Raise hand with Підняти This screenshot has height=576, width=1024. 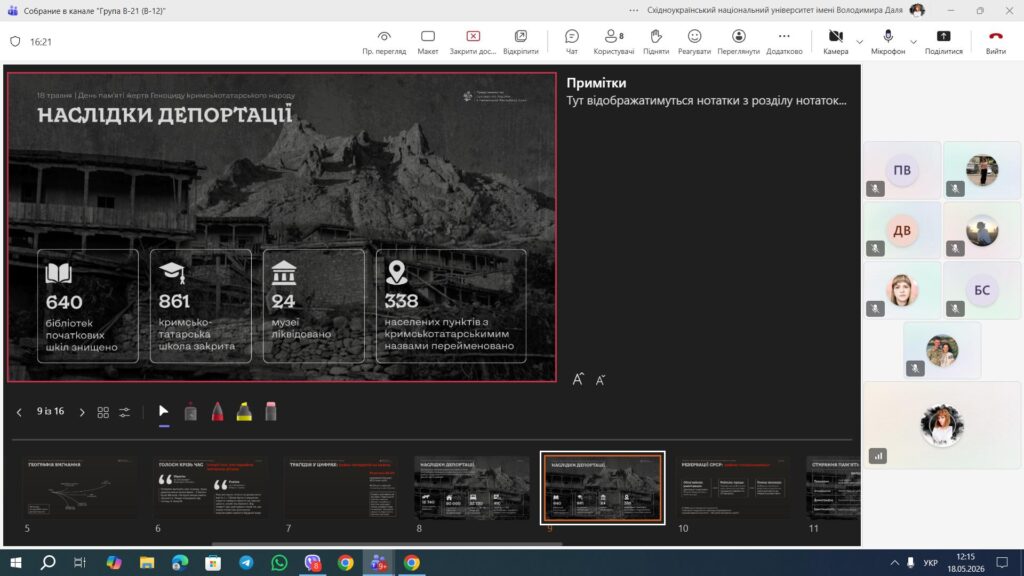pos(656,42)
